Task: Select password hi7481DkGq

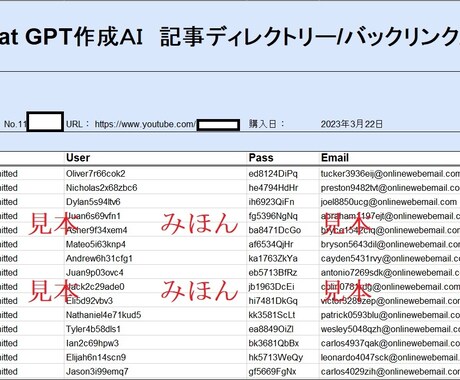Action: pos(273,301)
